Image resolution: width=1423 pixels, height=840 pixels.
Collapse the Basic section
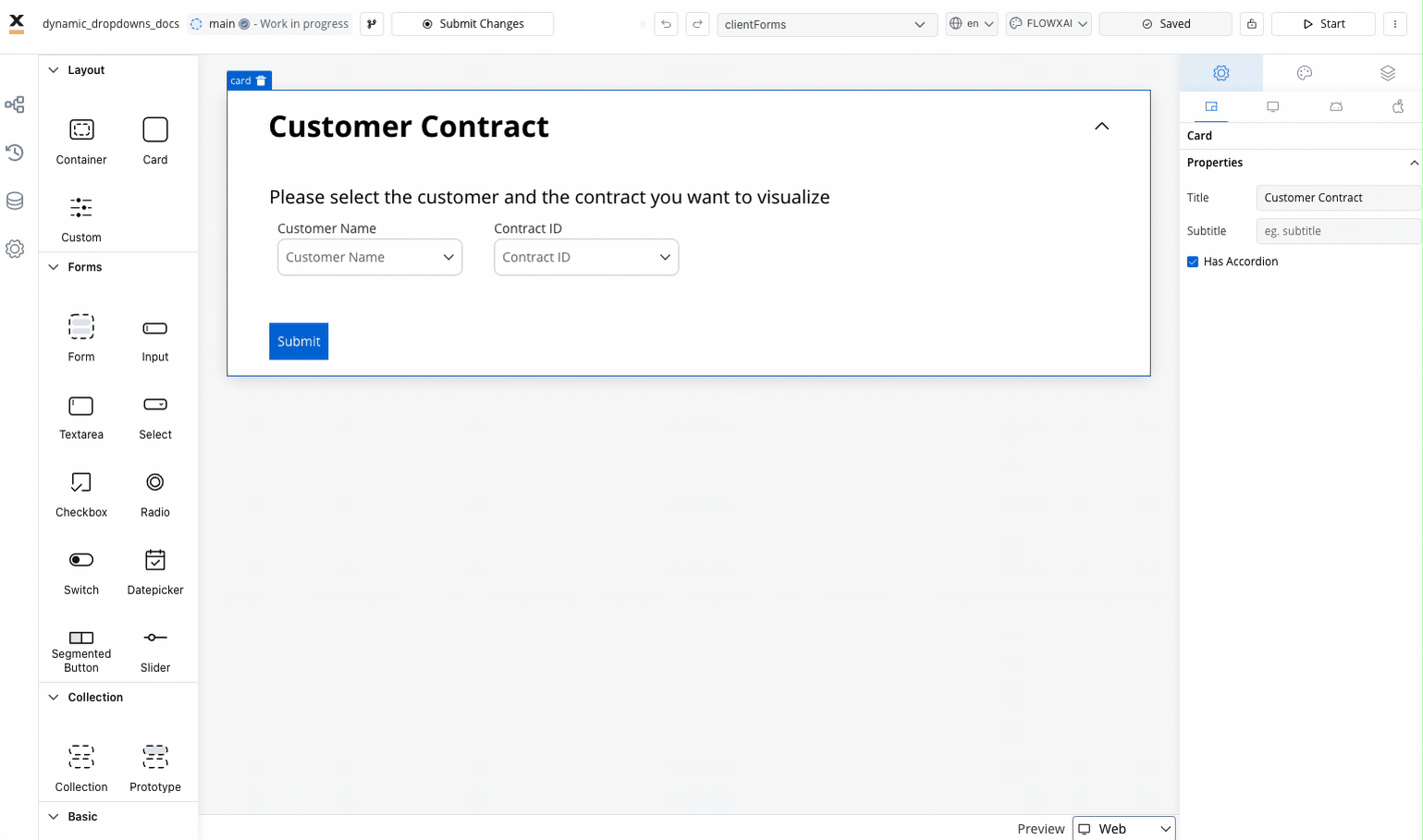[x=54, y=817]
